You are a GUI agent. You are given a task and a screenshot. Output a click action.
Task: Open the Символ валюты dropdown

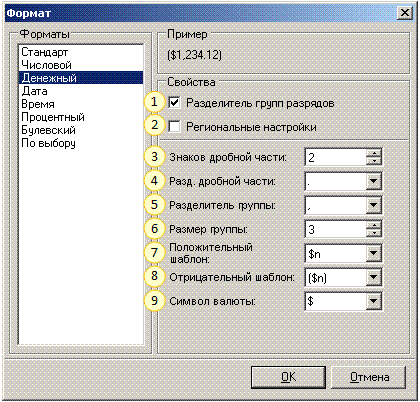pyautogui.click(x=374, y=301)
